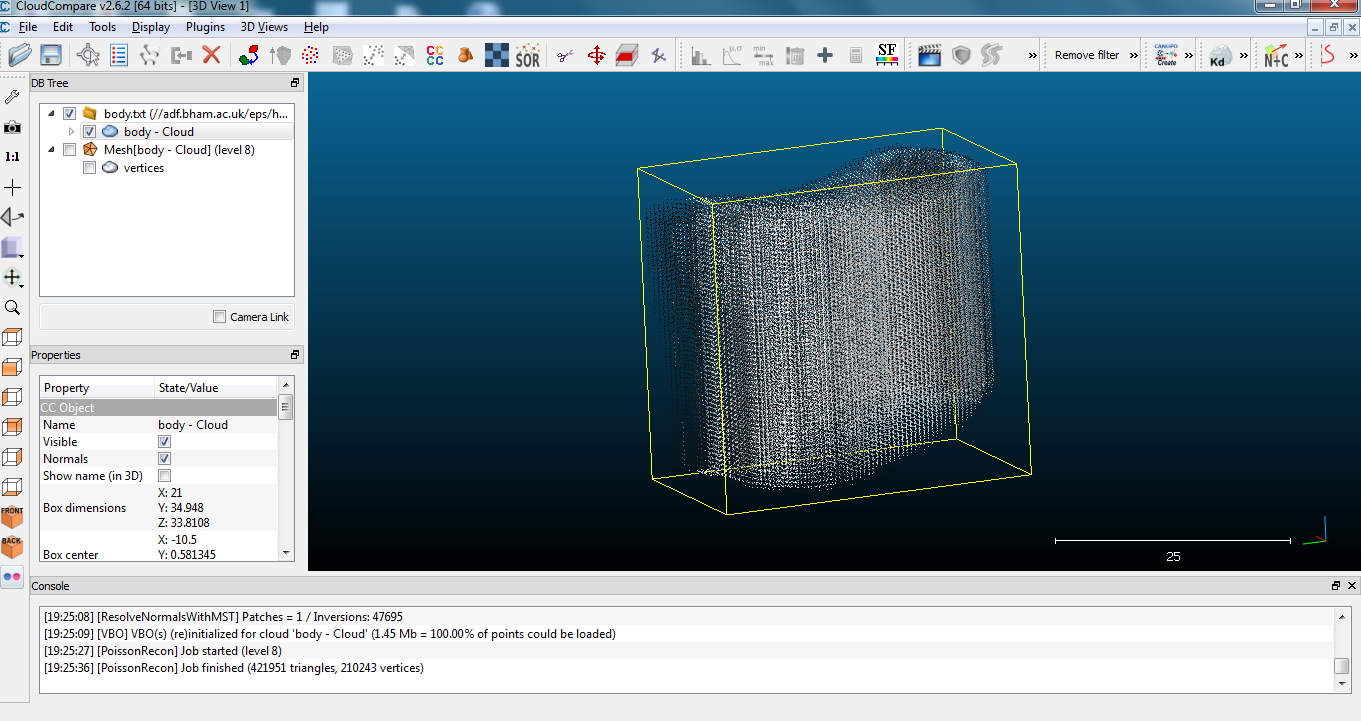This screenshot has width=1361, height=721.
Task: Check the vertices visibility checkbox
Action: (x=89, y=167)
